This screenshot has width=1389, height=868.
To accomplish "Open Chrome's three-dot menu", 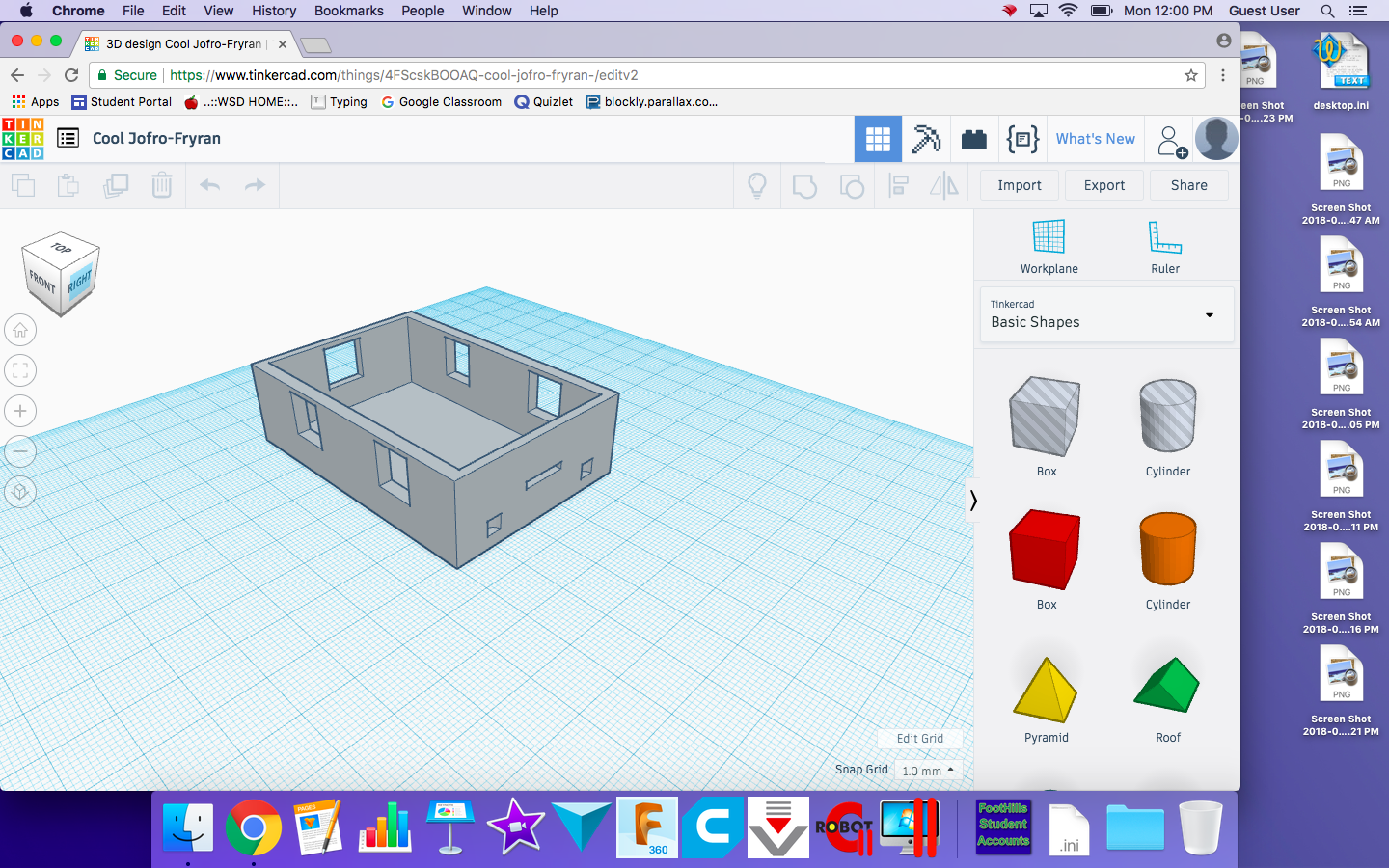I will pos(1223,75).
